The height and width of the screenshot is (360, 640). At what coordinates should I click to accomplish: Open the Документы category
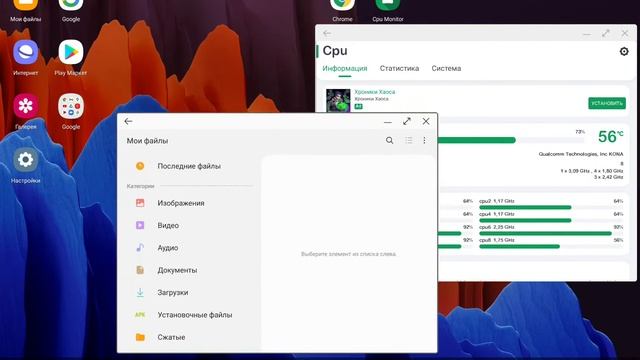pyautogui.click(x=177, y=270)
